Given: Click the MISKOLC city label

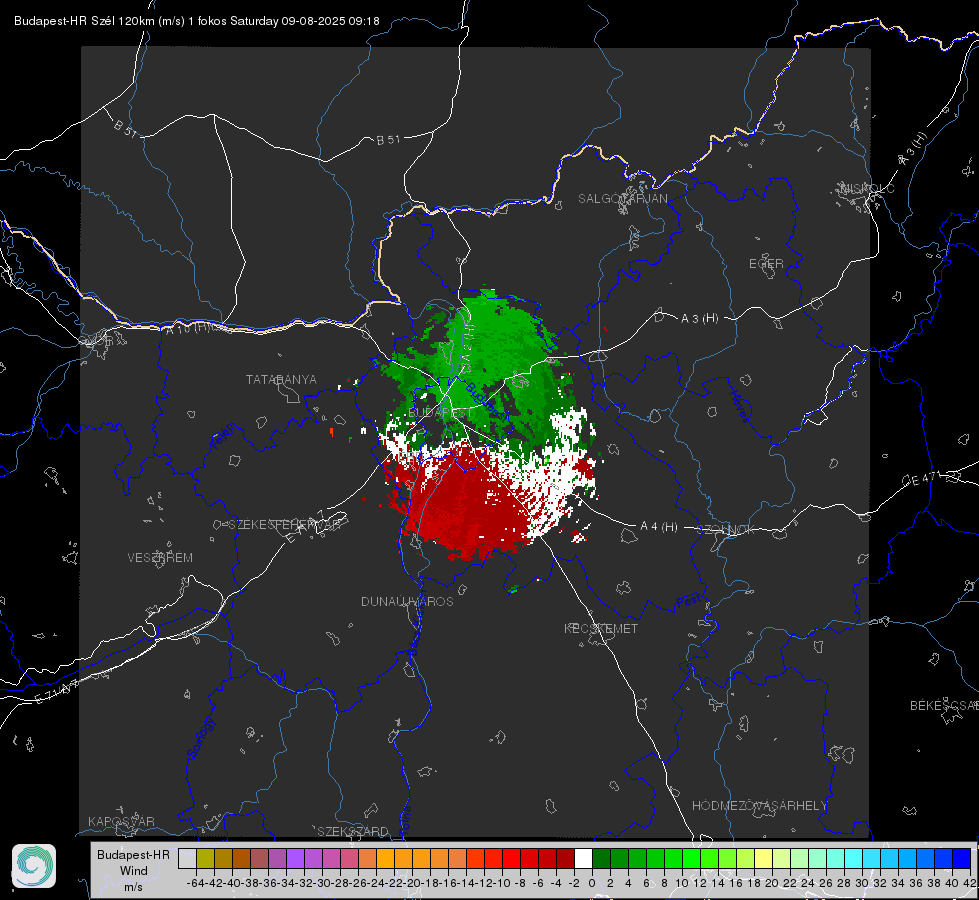Looking at the screenshot, I should 867,188.
